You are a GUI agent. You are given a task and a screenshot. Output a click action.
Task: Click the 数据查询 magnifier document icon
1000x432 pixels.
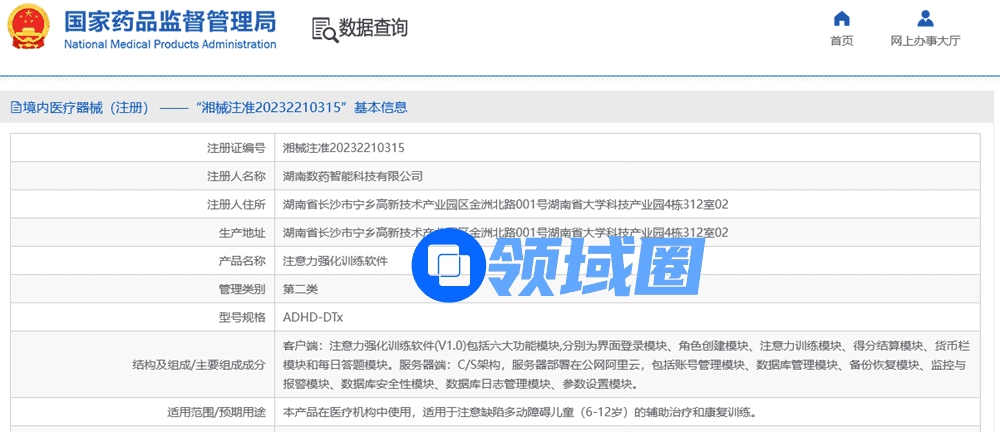point(324,29)
